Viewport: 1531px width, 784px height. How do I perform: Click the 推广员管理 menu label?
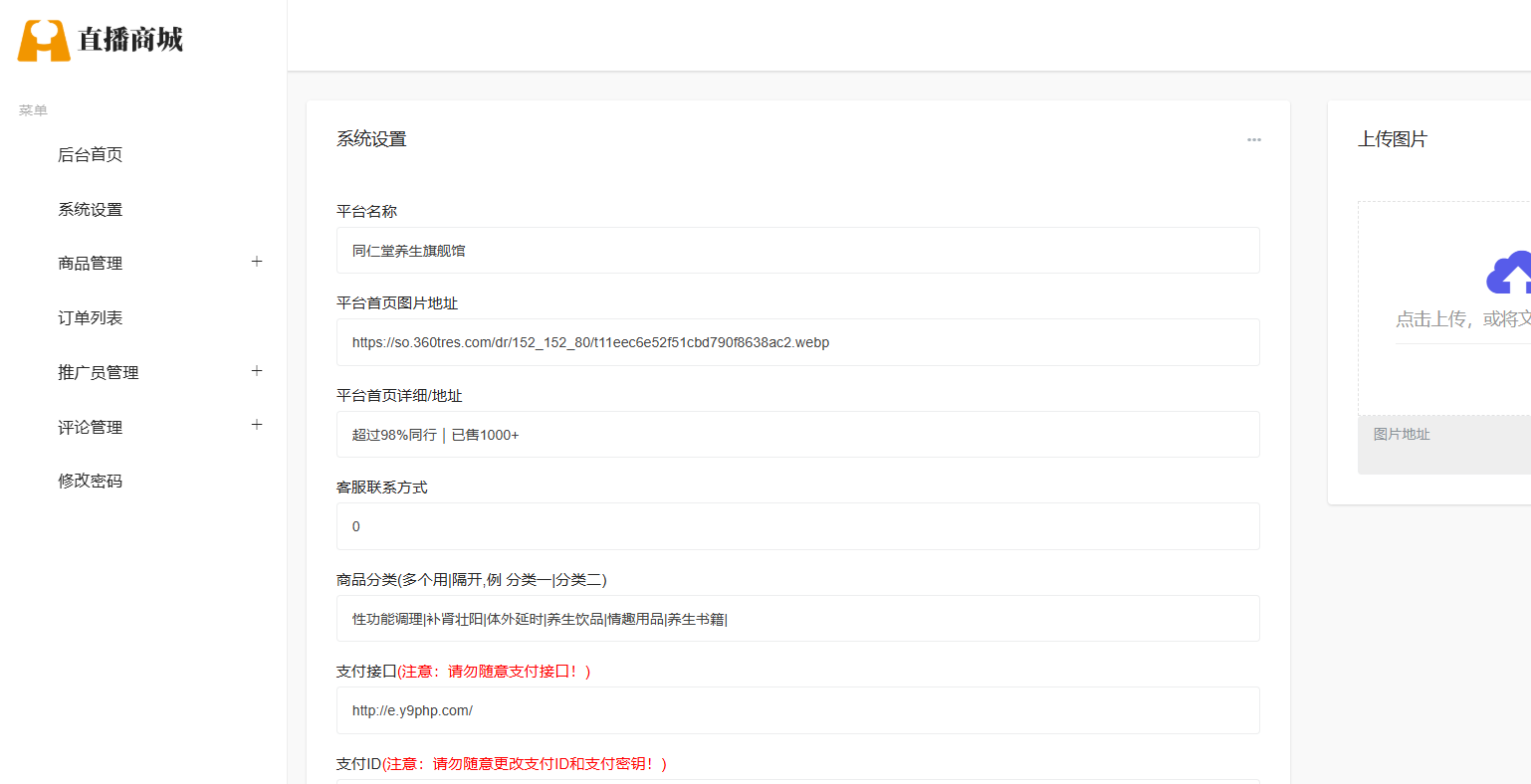(98, 373)
